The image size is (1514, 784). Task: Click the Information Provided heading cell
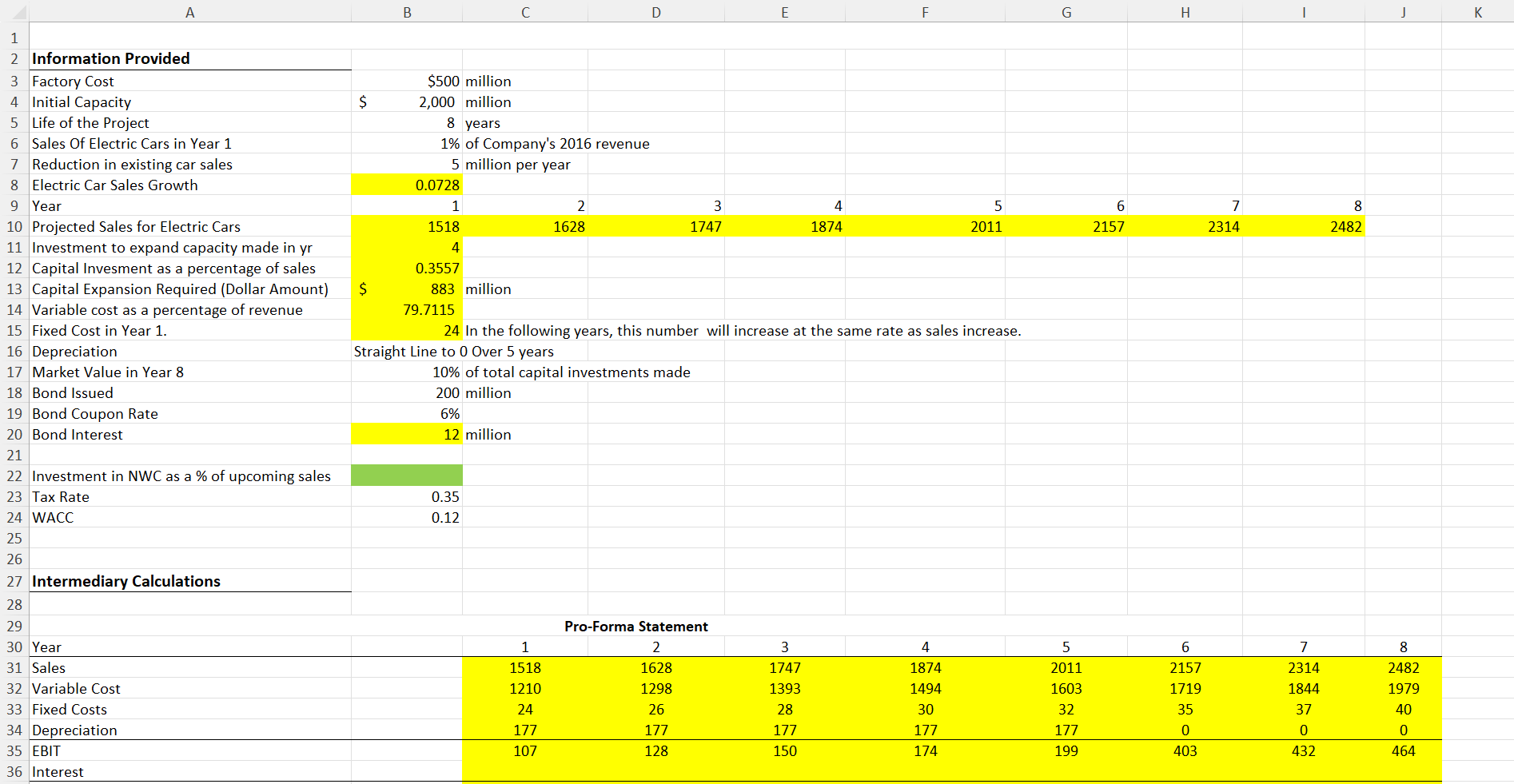coord(110,58)
